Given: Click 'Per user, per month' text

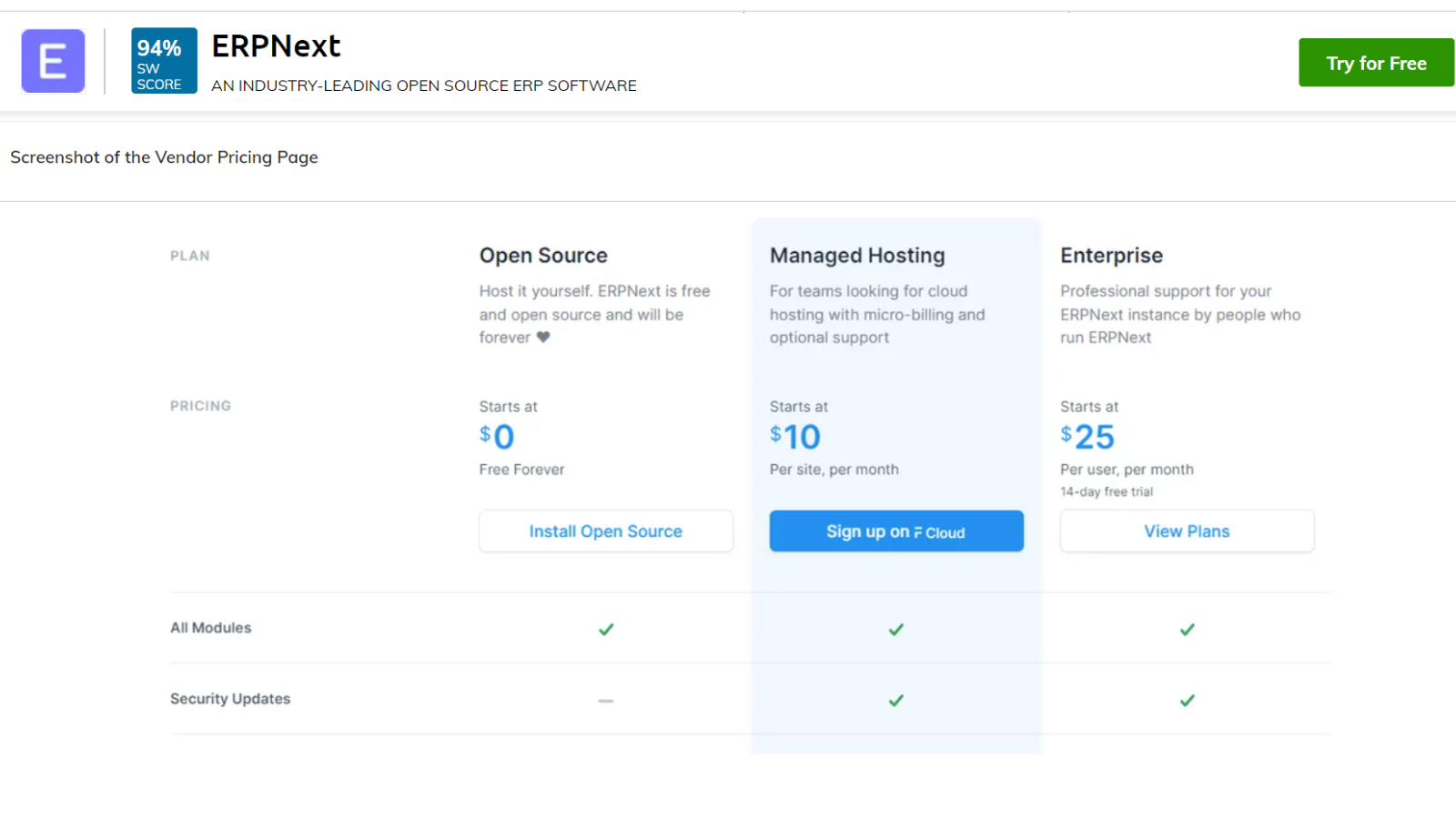Looking at the screenshot, I should click(x=1127, y=470).
